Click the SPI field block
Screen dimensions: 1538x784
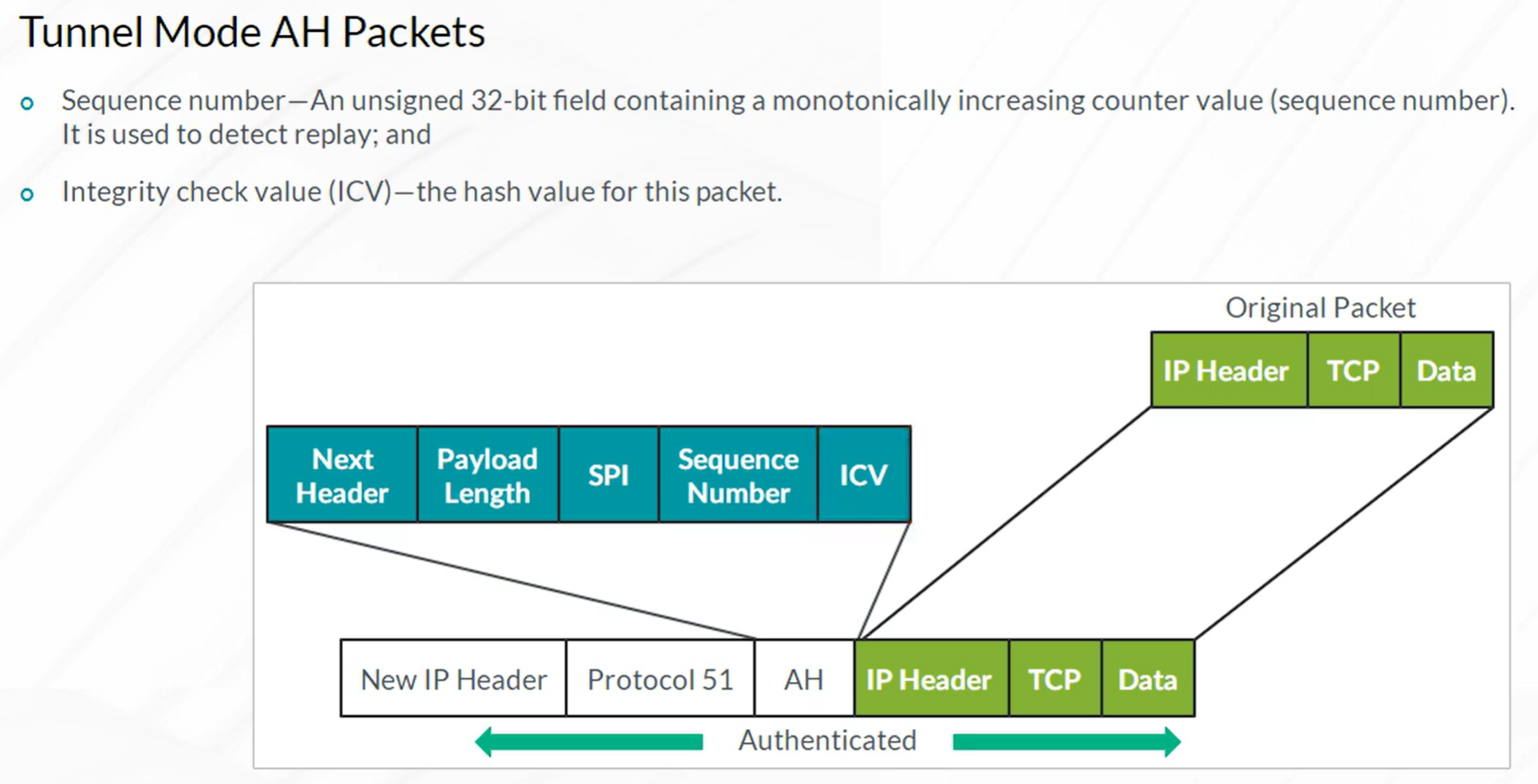[609, 475]
